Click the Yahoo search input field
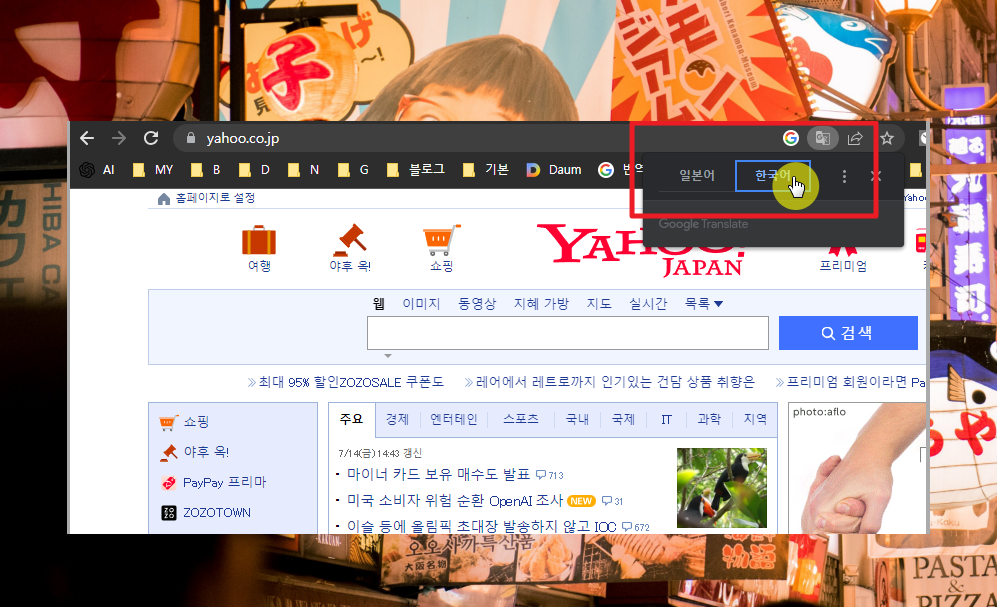997x607 pixels. (568, 333)
